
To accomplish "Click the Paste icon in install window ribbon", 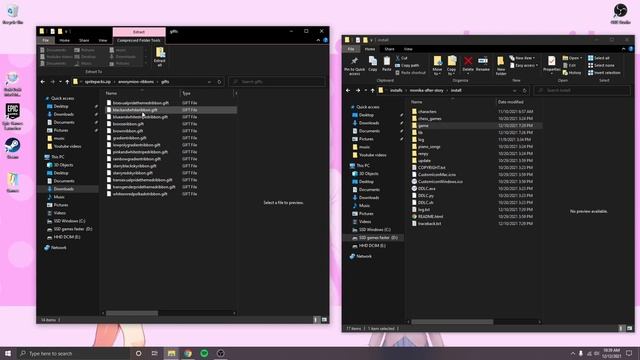I will click(387, 64).
